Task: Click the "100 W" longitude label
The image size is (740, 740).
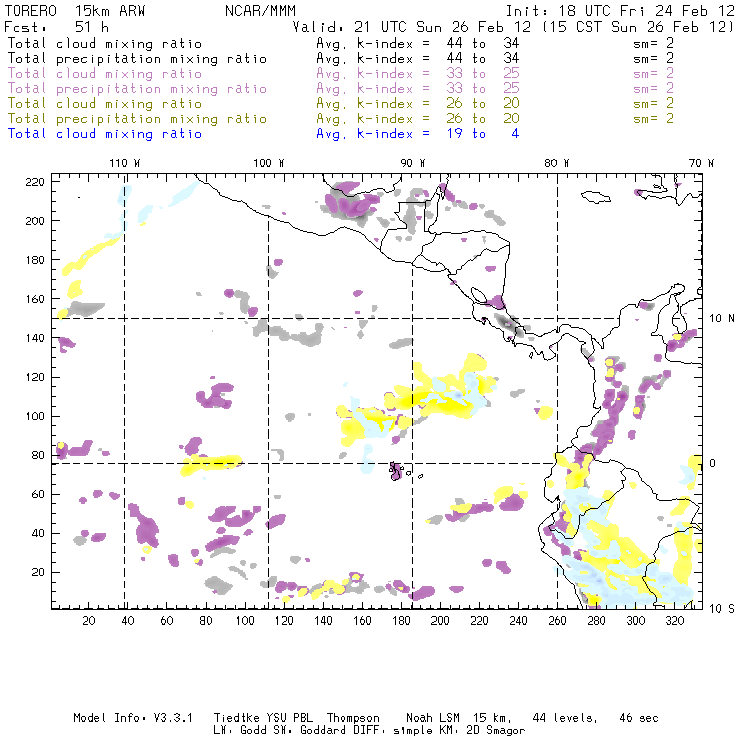Action: [x=269, y=163]
